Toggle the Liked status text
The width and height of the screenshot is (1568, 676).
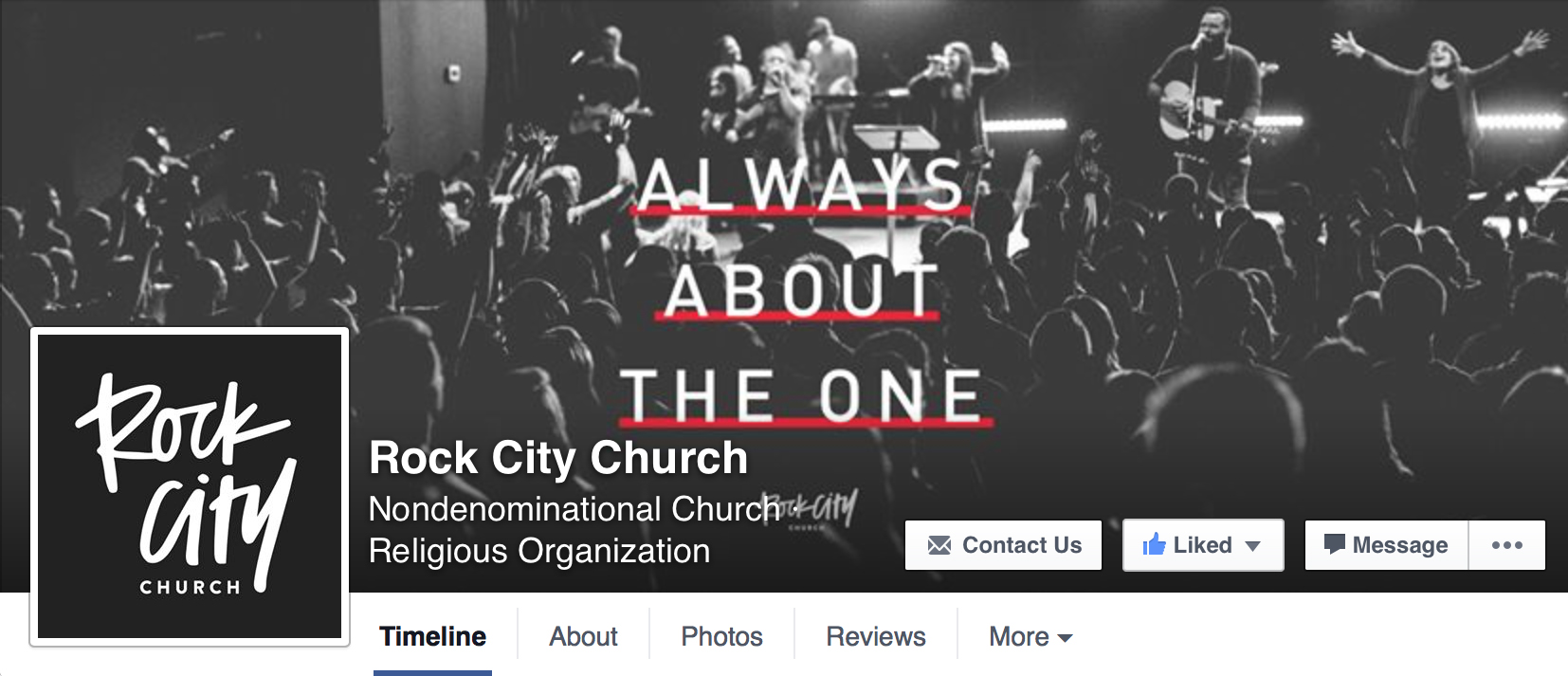point(1202,545)
